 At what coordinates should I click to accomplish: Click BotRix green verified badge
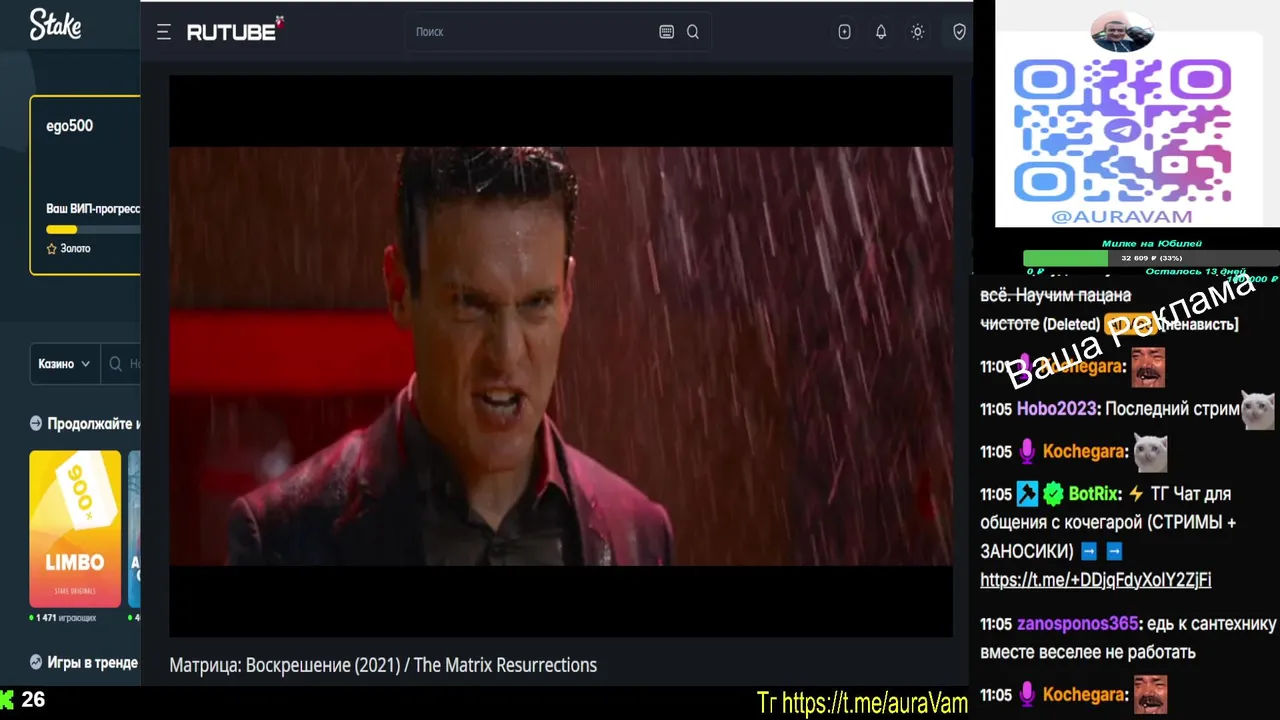click(1053, 494)
